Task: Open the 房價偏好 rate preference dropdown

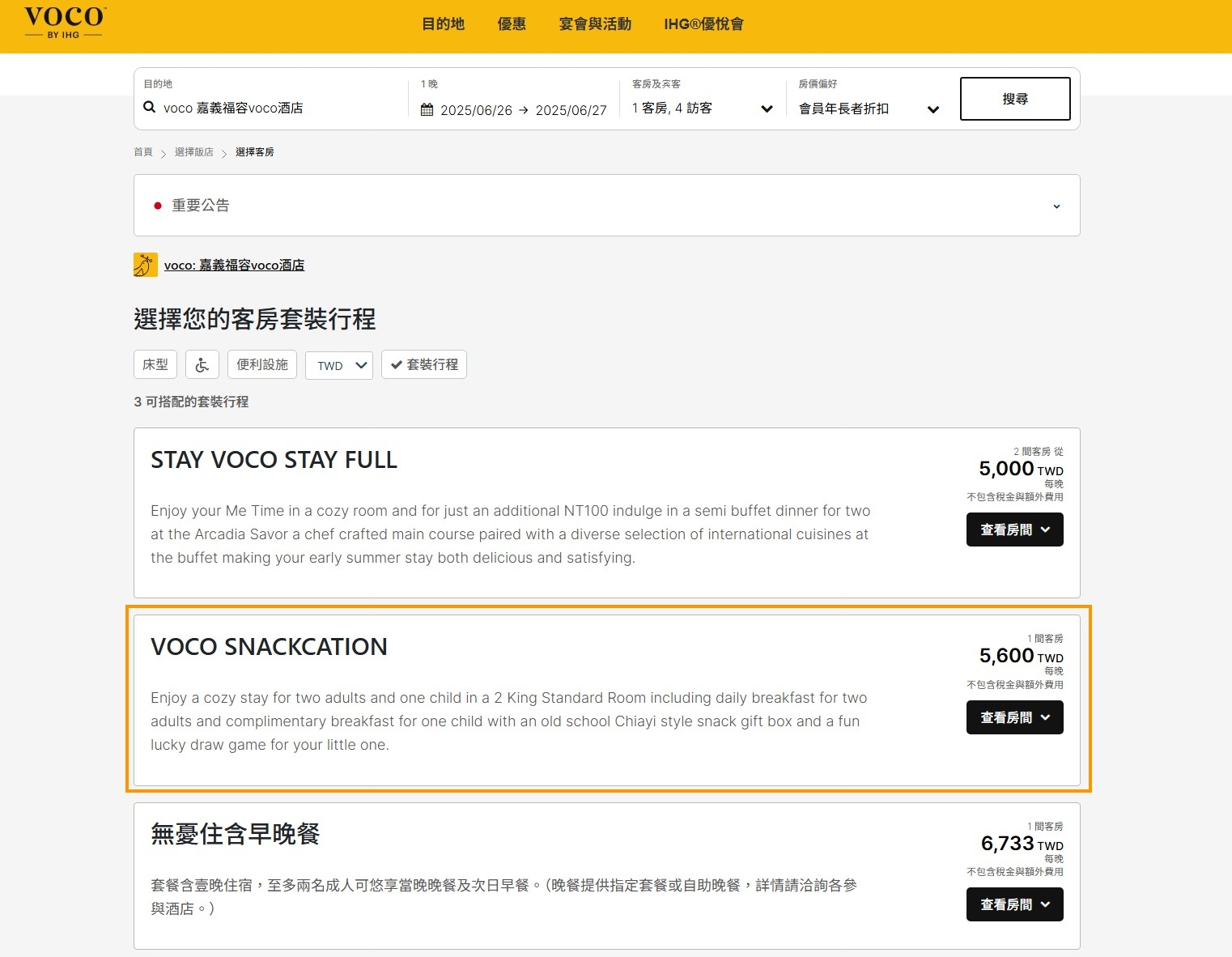Action: pyautogui.click(x=869, y=108)
